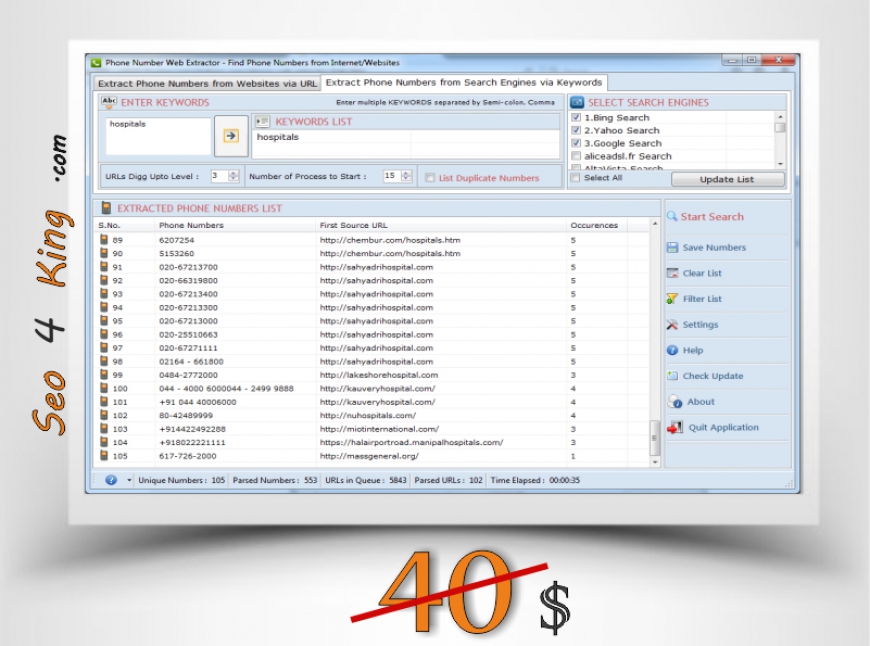Viewport: 870px width, 646px height.
Task: Click the Keywords List header icon
Action: tap(262, 122)
